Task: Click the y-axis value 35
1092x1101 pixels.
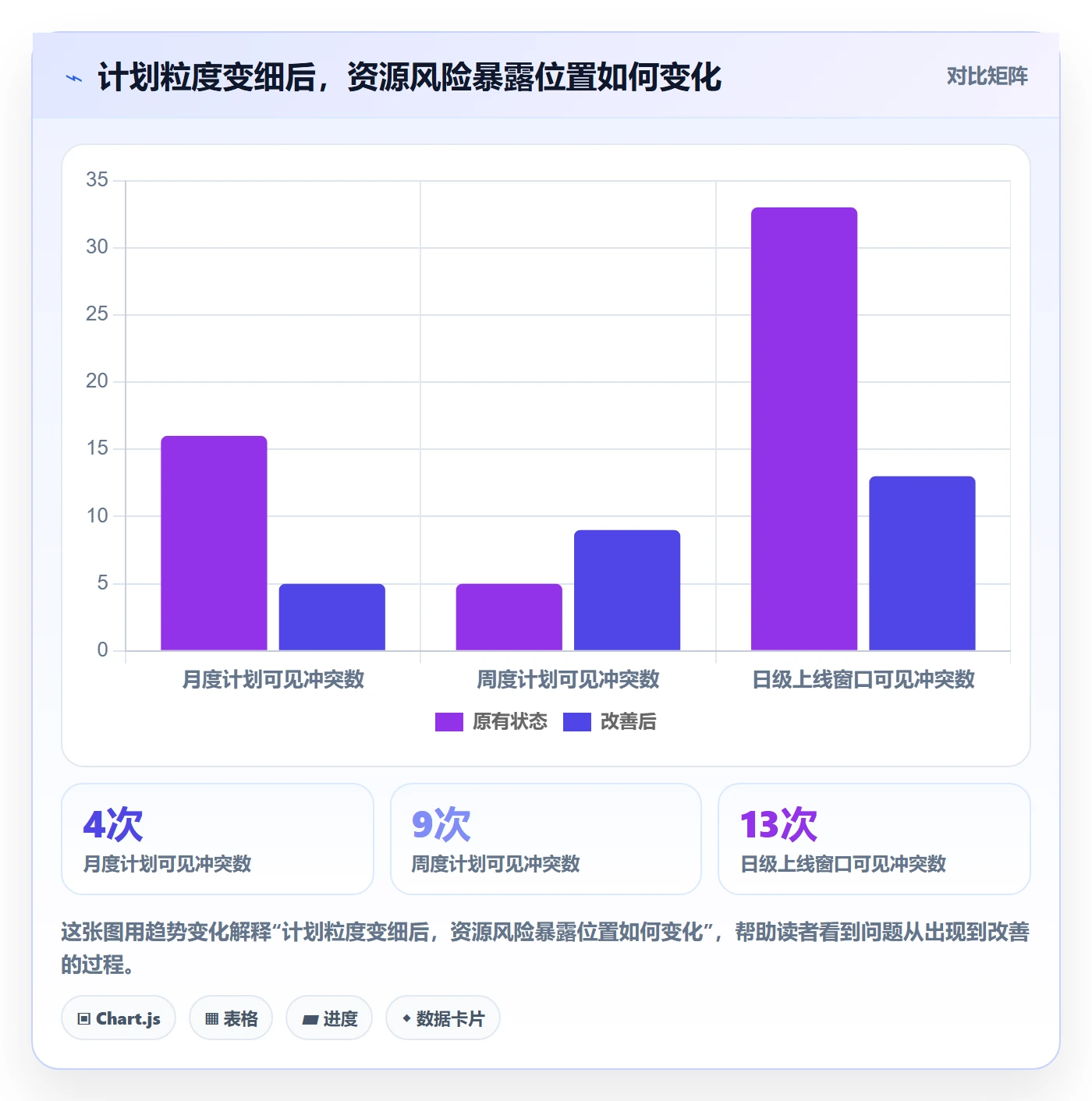Action: (x=97, y=180)
